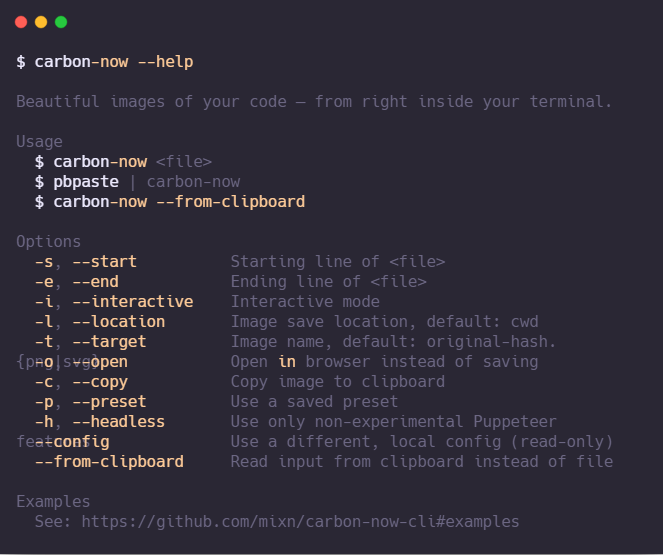
Task: Click the green maximize window button
Action: pos(61,22)
